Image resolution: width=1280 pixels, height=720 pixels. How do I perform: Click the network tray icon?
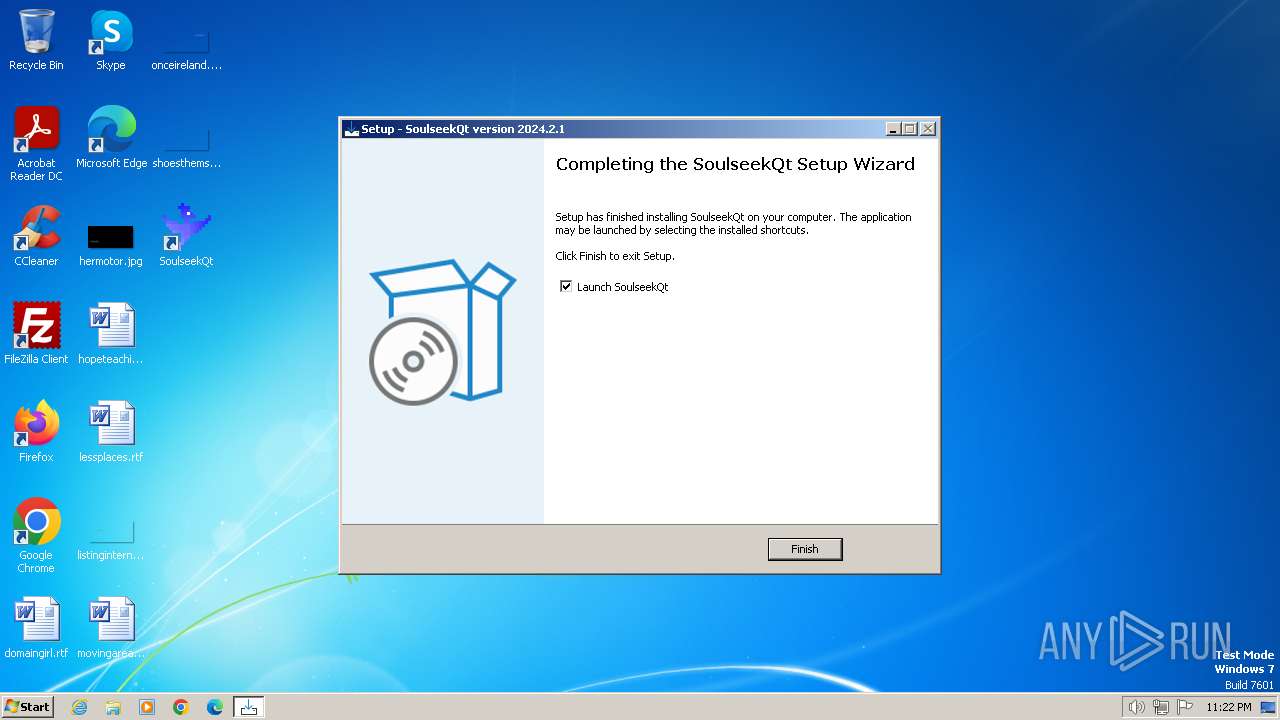click(x=1161, y=707)
